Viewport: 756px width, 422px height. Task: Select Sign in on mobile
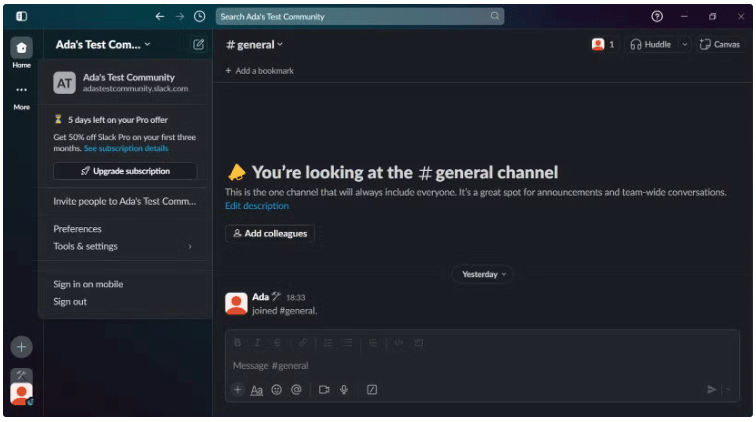88,285
